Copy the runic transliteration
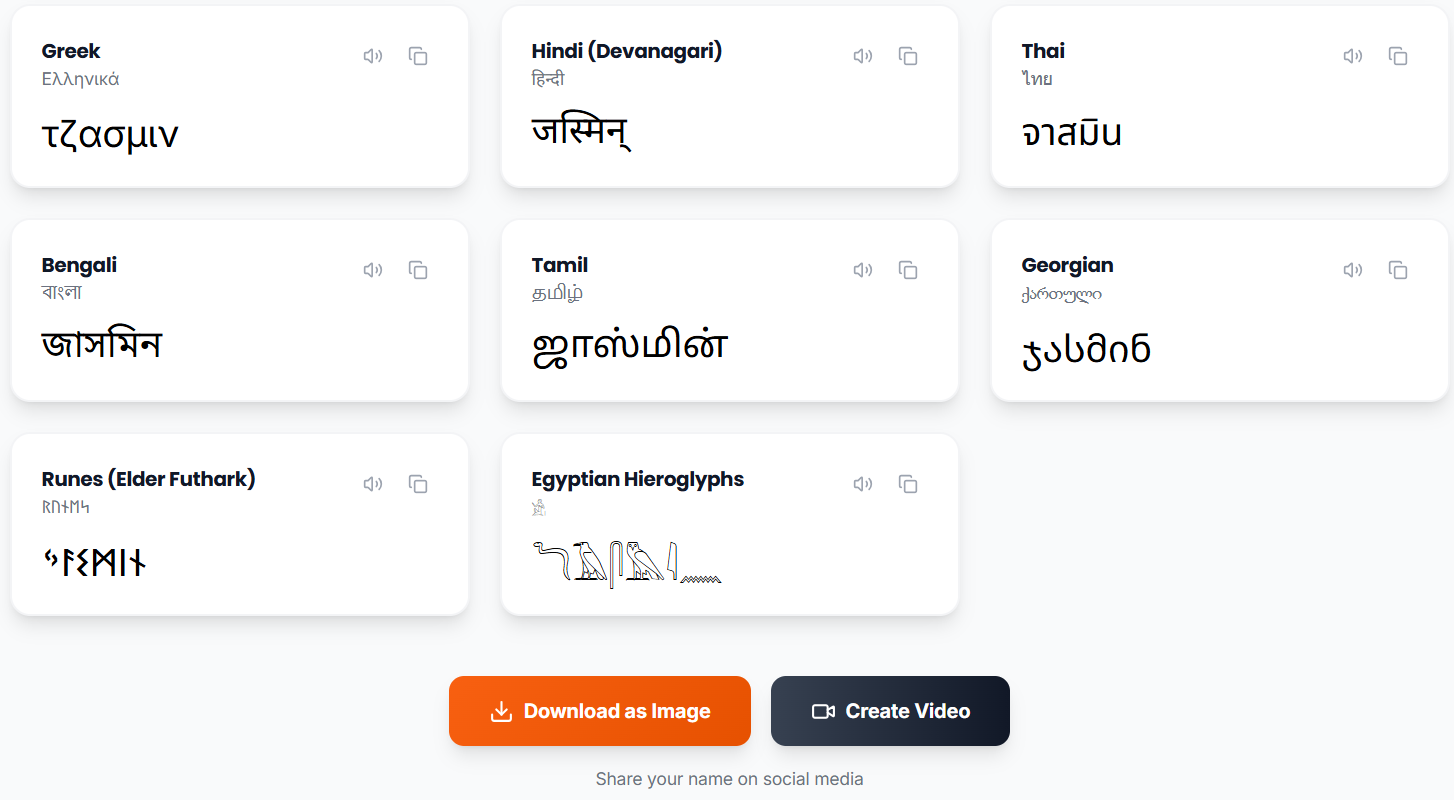1454x800 pixels. point(418,484)
